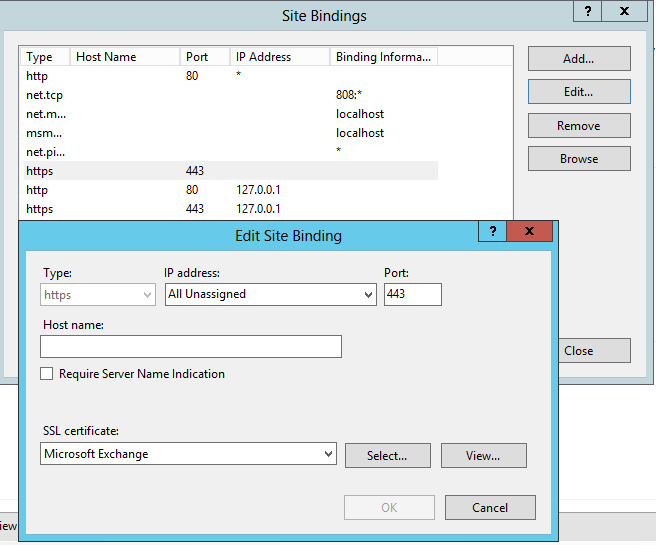This screenshot has width=656, height=545.
Task: Select the net.m... localhost binding row
Action: [x=231, y=114]
